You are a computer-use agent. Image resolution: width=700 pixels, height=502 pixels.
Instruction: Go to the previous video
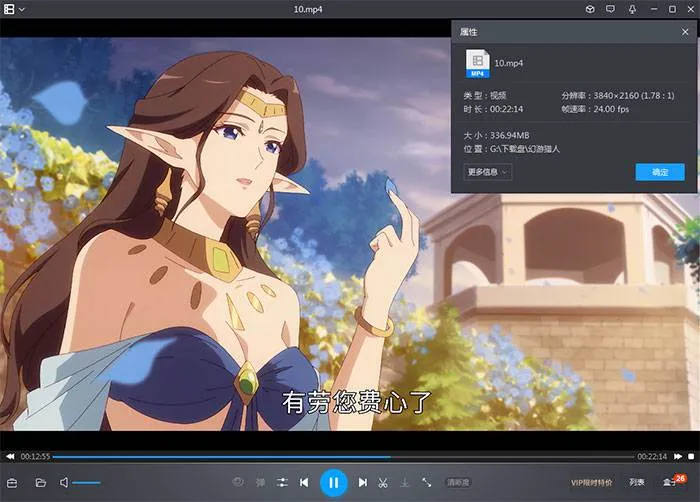tap(304, 482)
